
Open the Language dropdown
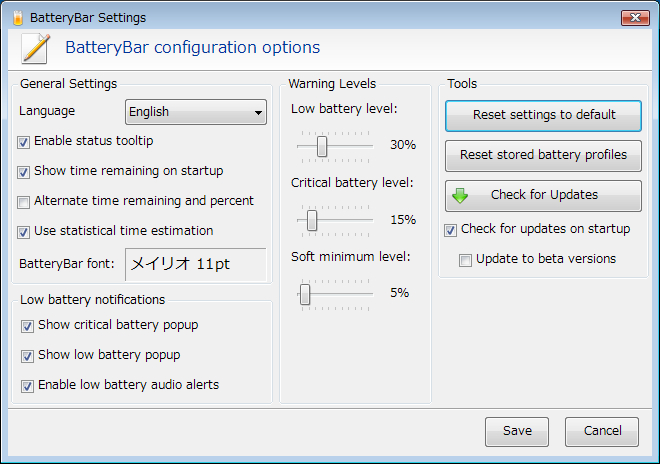(195, 112)
